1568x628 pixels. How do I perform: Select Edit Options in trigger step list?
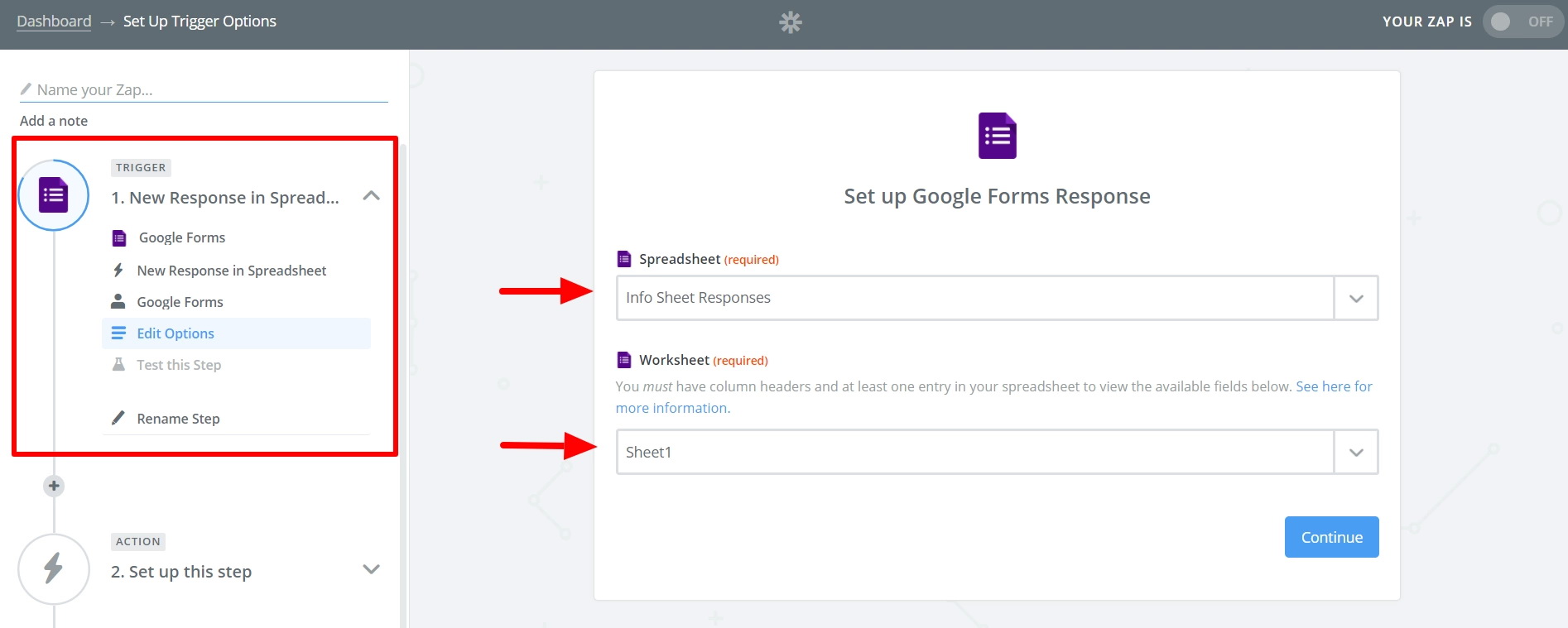[x=176, y=333]
